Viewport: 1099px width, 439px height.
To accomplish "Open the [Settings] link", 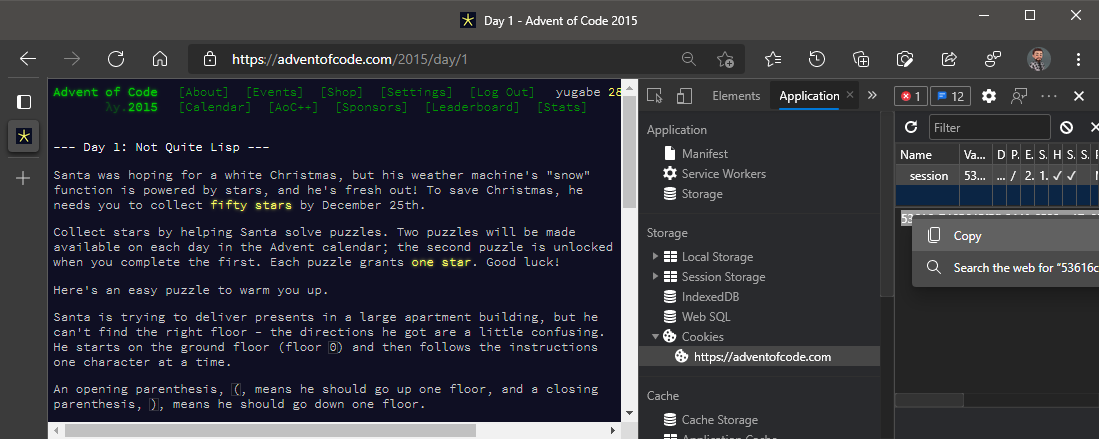I will click(x=416, y=92).
